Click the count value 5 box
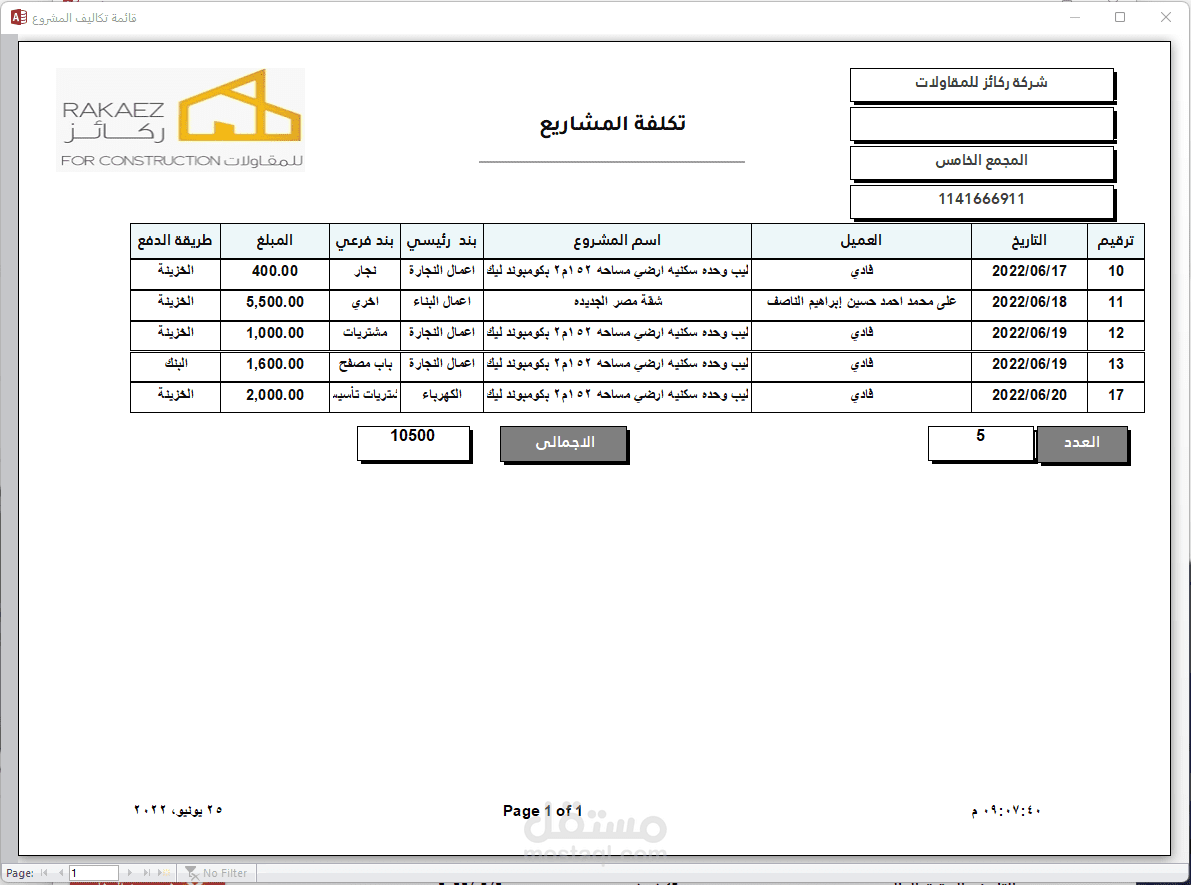 981,443
